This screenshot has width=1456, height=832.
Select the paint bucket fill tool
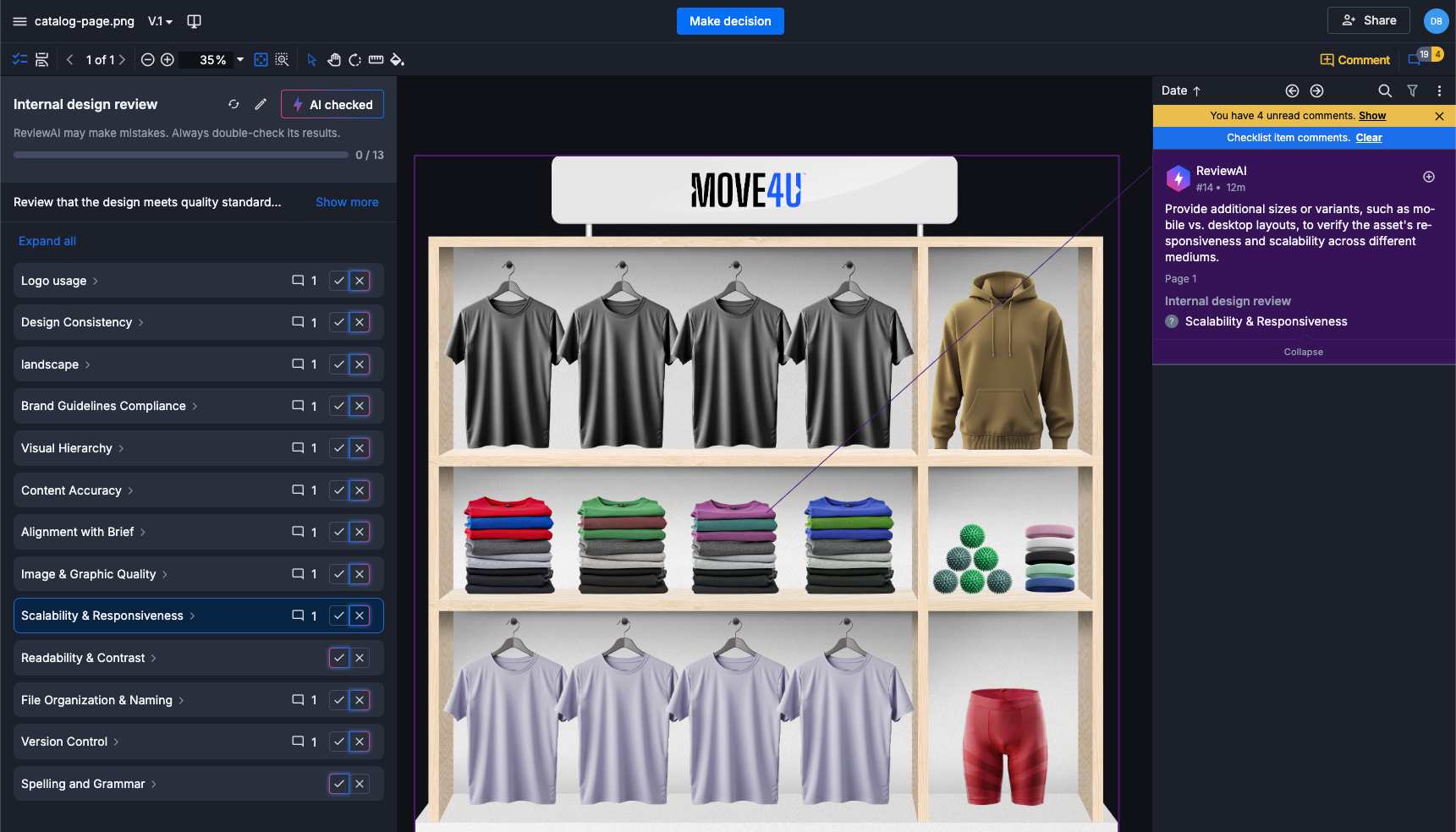[x=397, y=60]
